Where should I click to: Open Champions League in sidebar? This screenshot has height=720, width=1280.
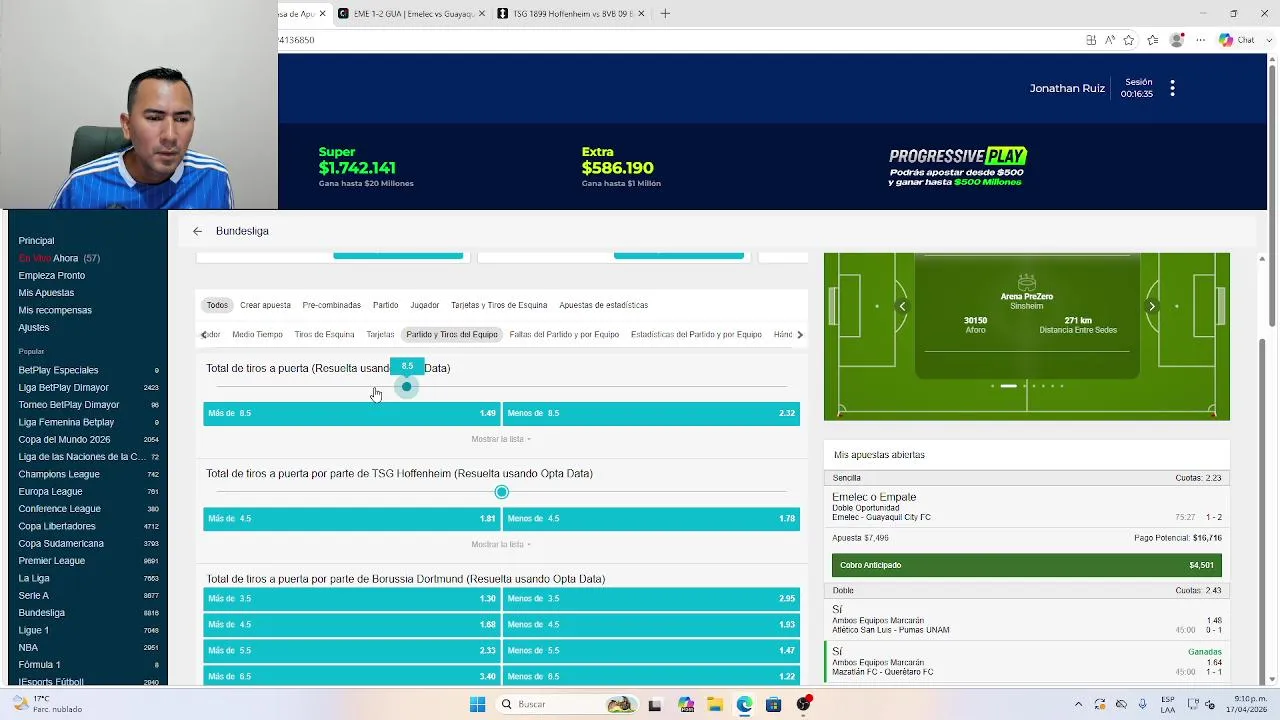tap(88, 474)
